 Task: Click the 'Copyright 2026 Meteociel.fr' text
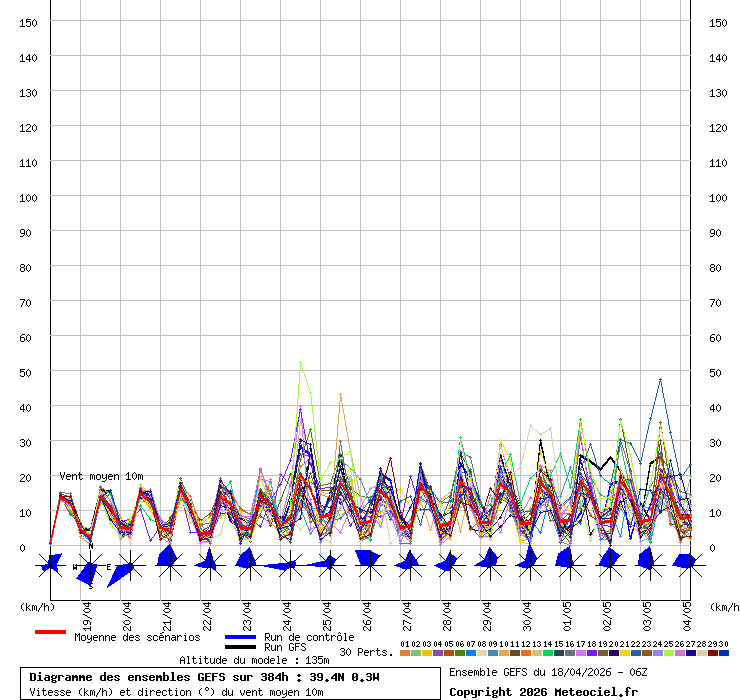542,692
